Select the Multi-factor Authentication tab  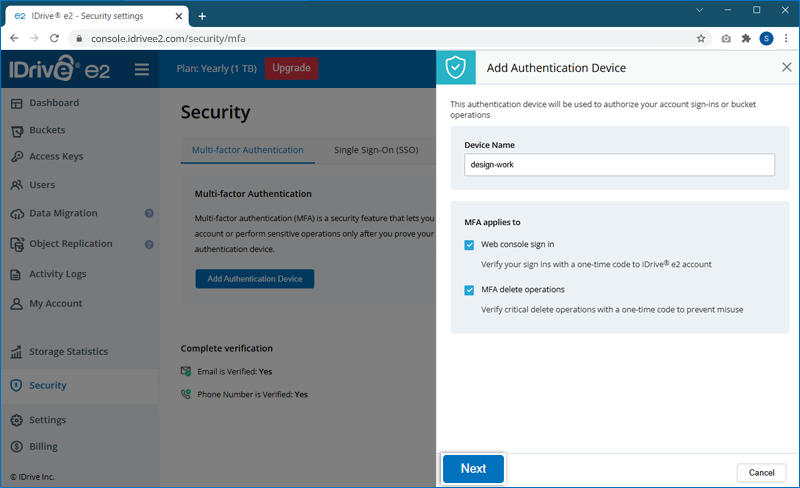247,150
